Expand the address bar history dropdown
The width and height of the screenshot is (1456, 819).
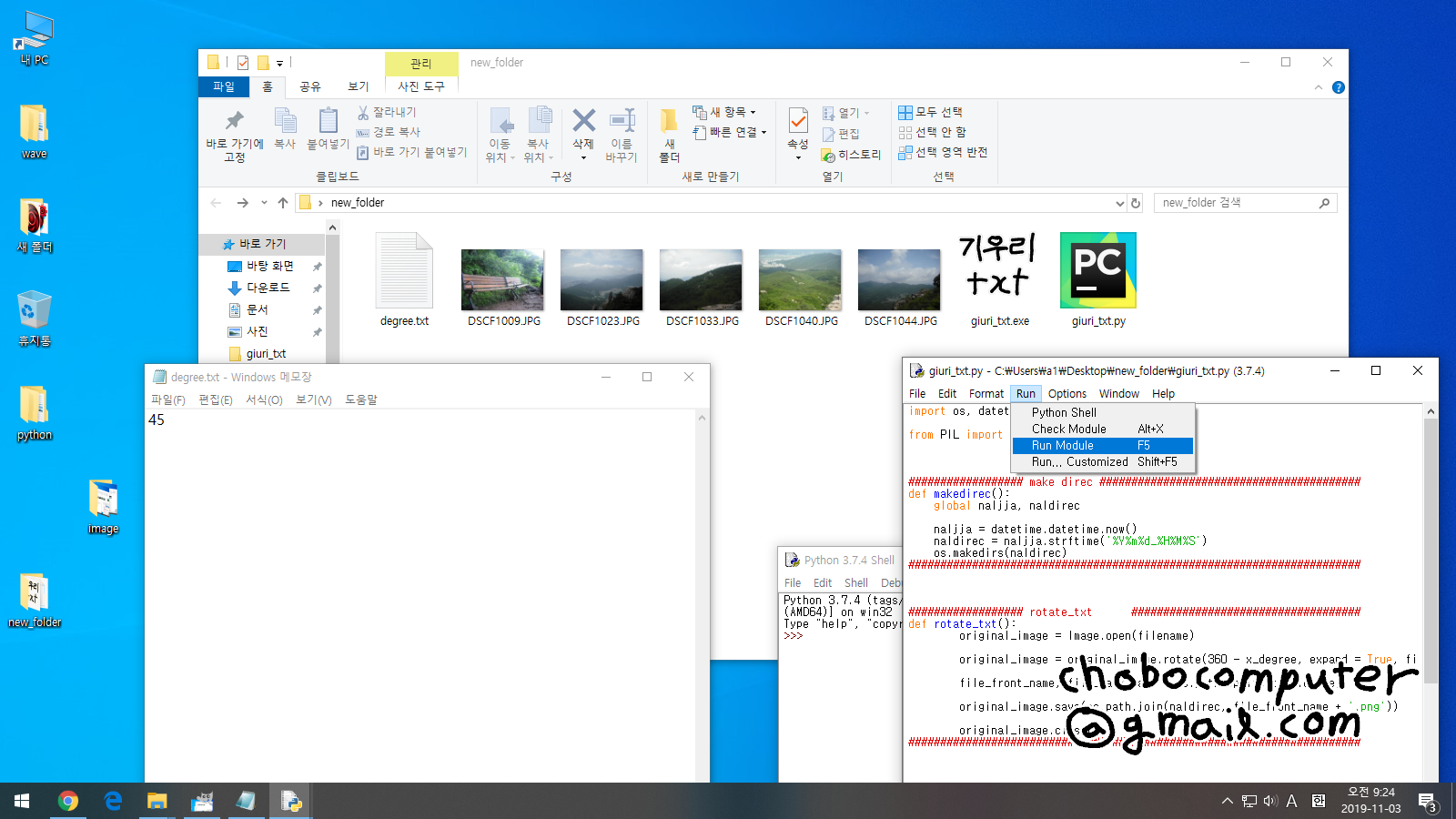click(x=1119, y=203)
